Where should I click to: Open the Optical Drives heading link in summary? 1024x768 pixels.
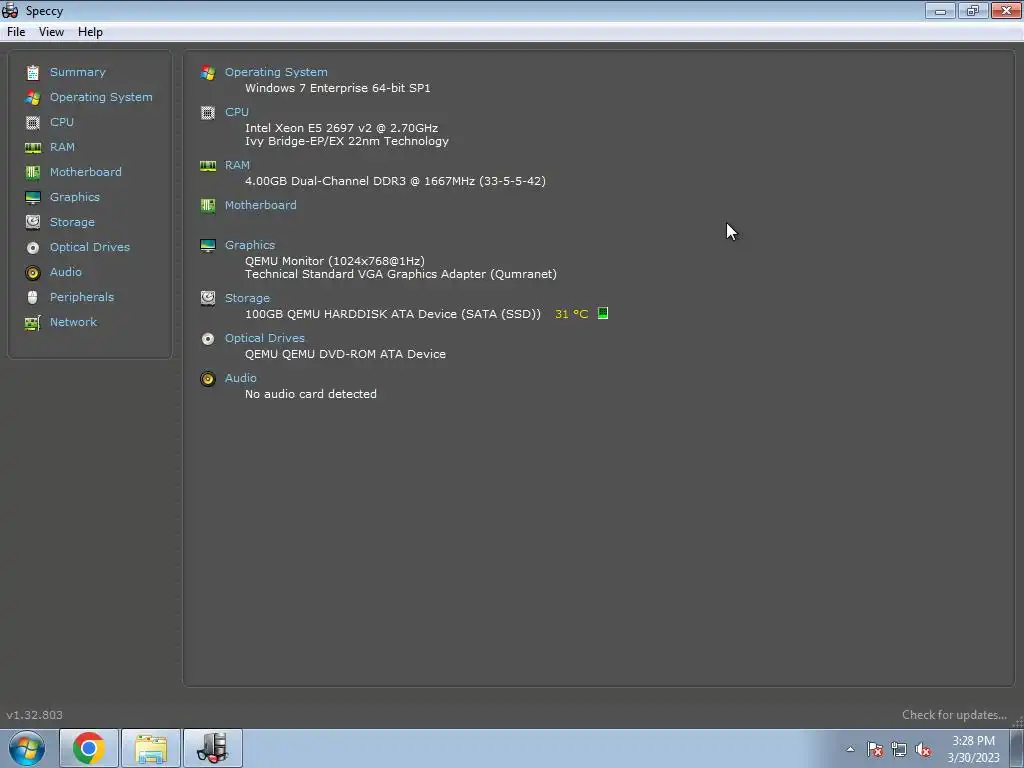[x=264, y=338]
